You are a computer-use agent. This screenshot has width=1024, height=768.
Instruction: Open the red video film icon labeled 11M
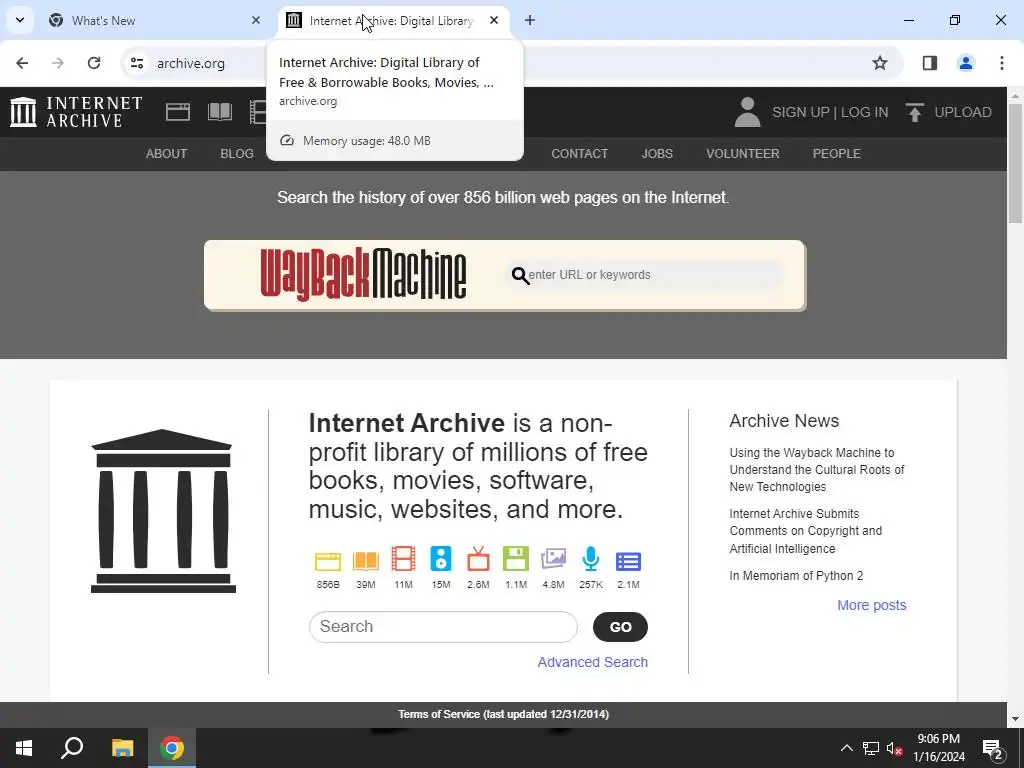click(x=403, y=560)
